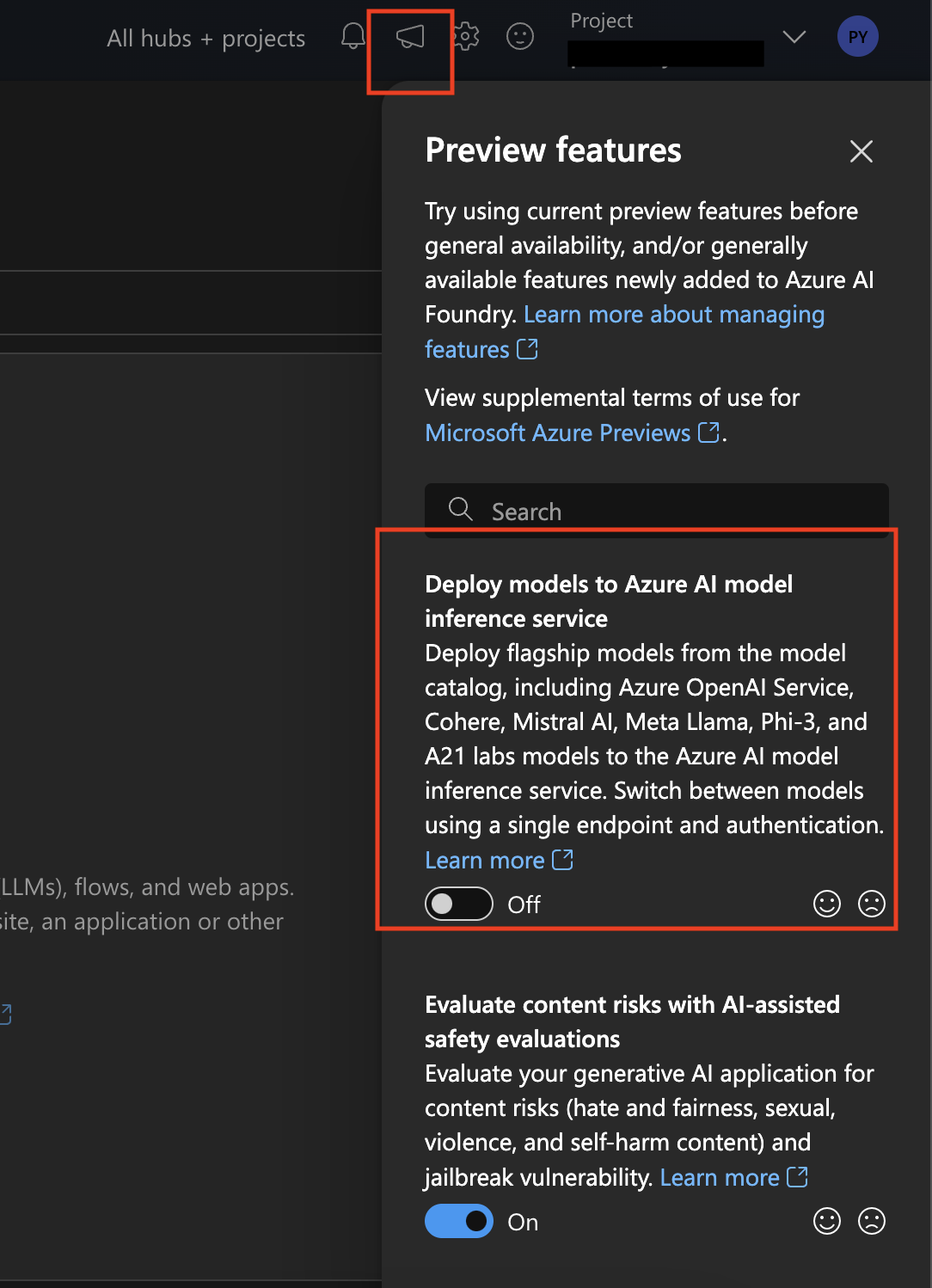Click the Deploy models to Azure AI title

(609, 601)
